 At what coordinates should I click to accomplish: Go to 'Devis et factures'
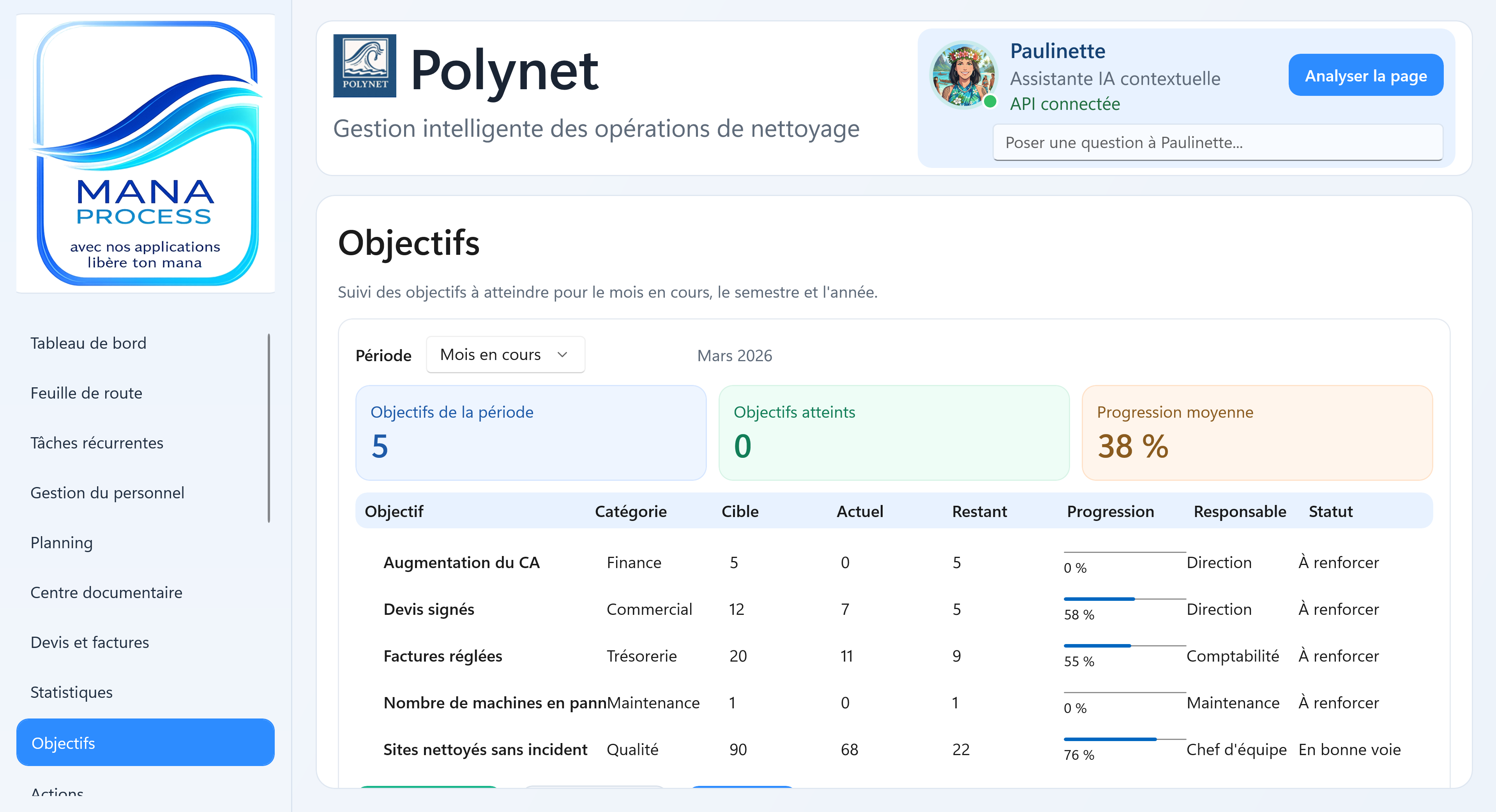(x=90, y=643)
